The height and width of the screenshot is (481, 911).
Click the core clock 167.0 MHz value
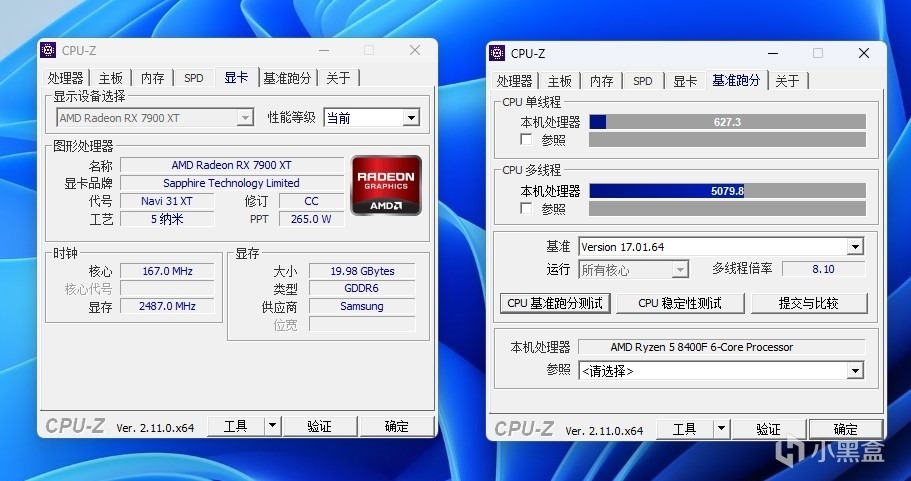pyautogui.click(x=167, y=271)
